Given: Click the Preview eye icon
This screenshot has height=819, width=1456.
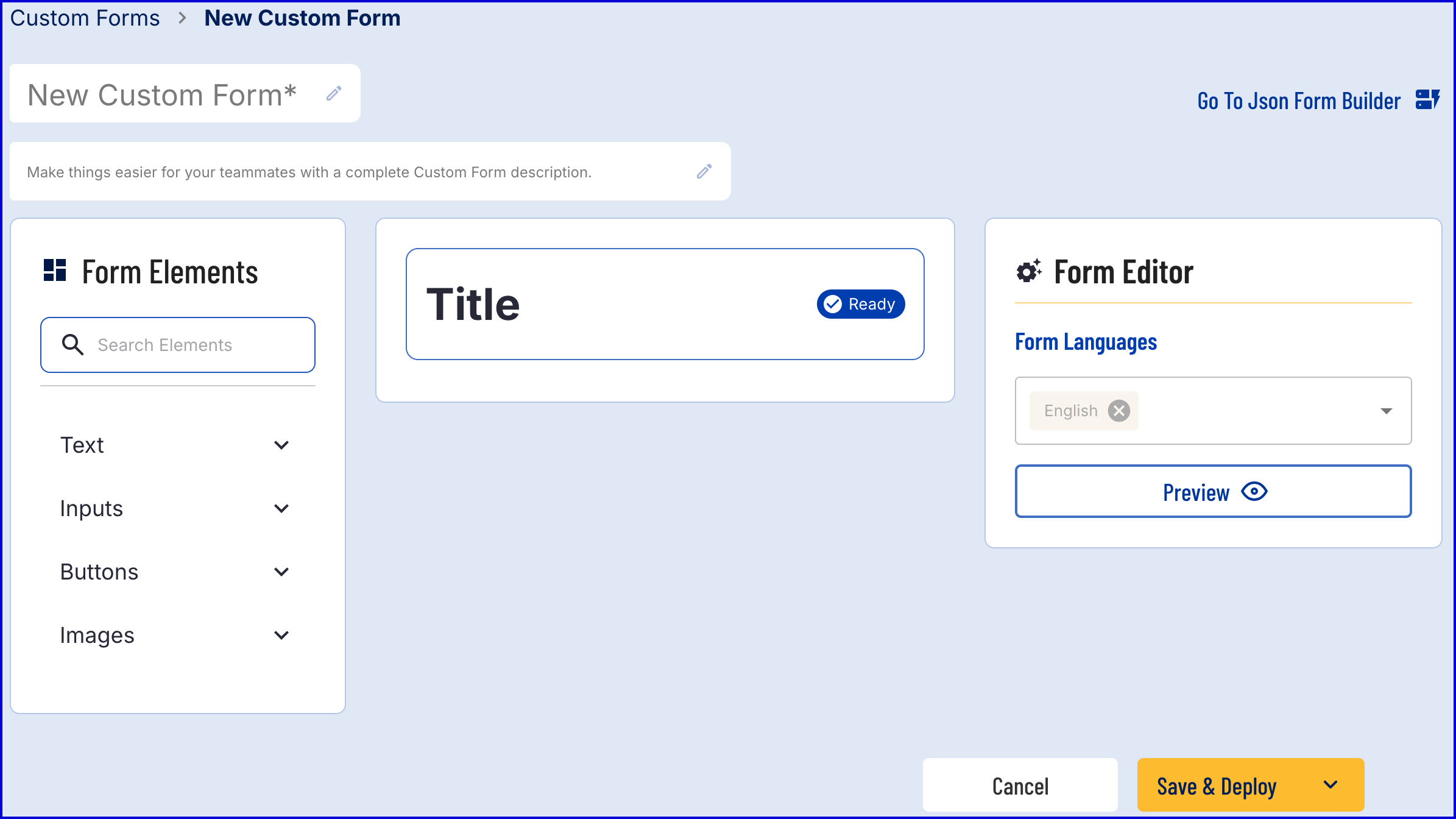Looking at the screenshot, I should click(1254, 491).
